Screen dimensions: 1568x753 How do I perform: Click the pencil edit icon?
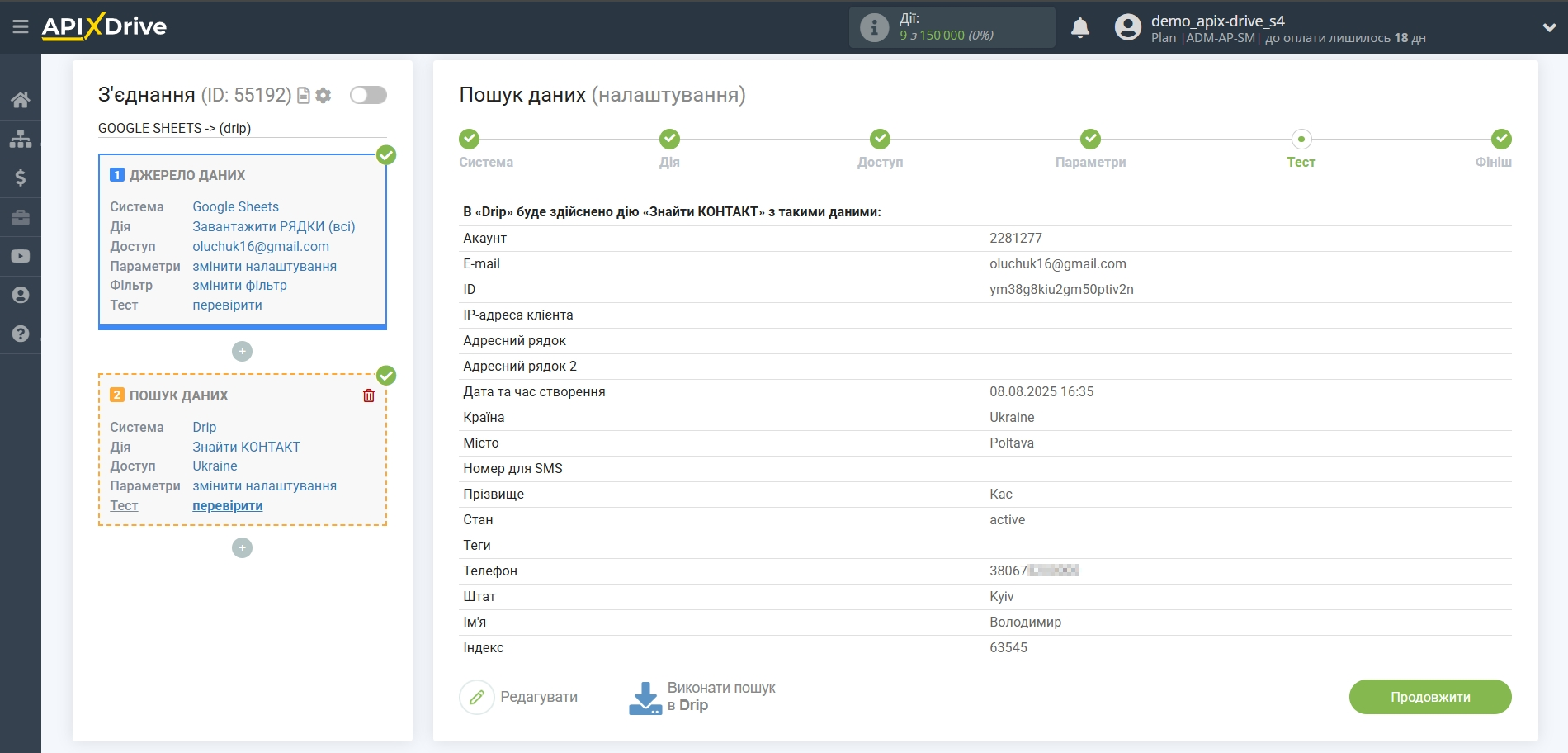click(x=476, y=697)
